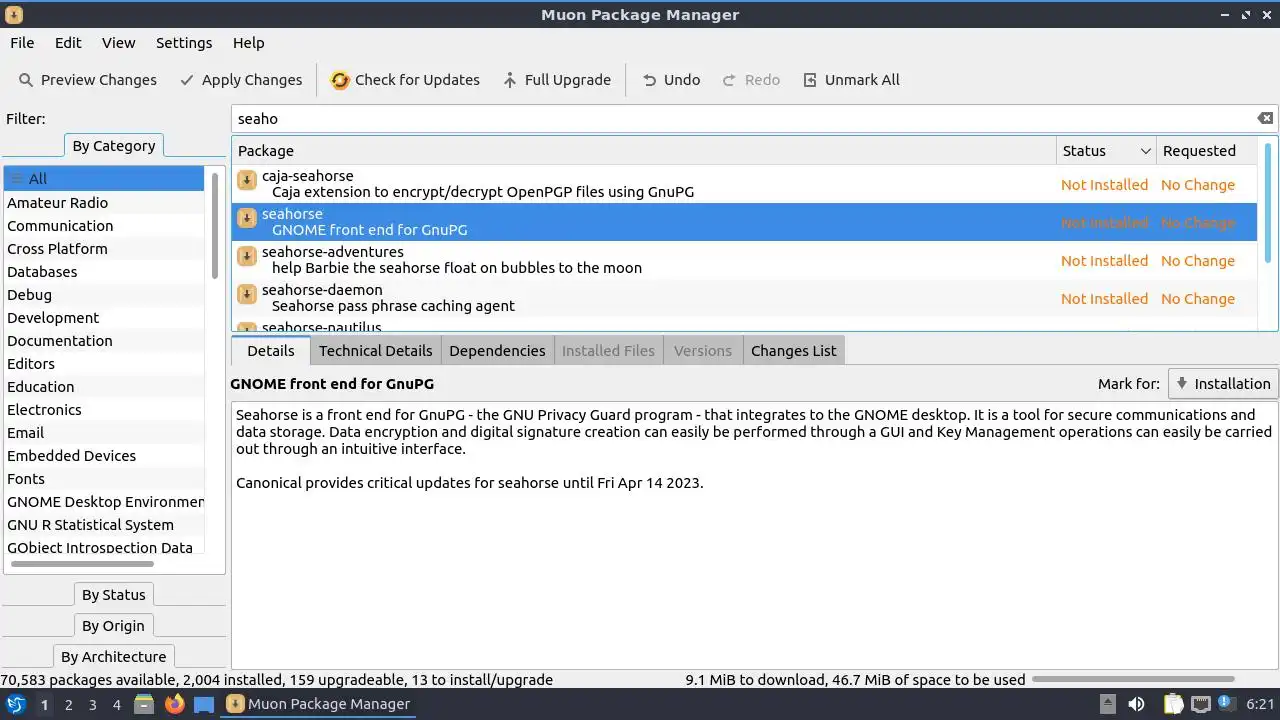
Task: Click the Check for Updates icon
Action: [x=340, y=80]
